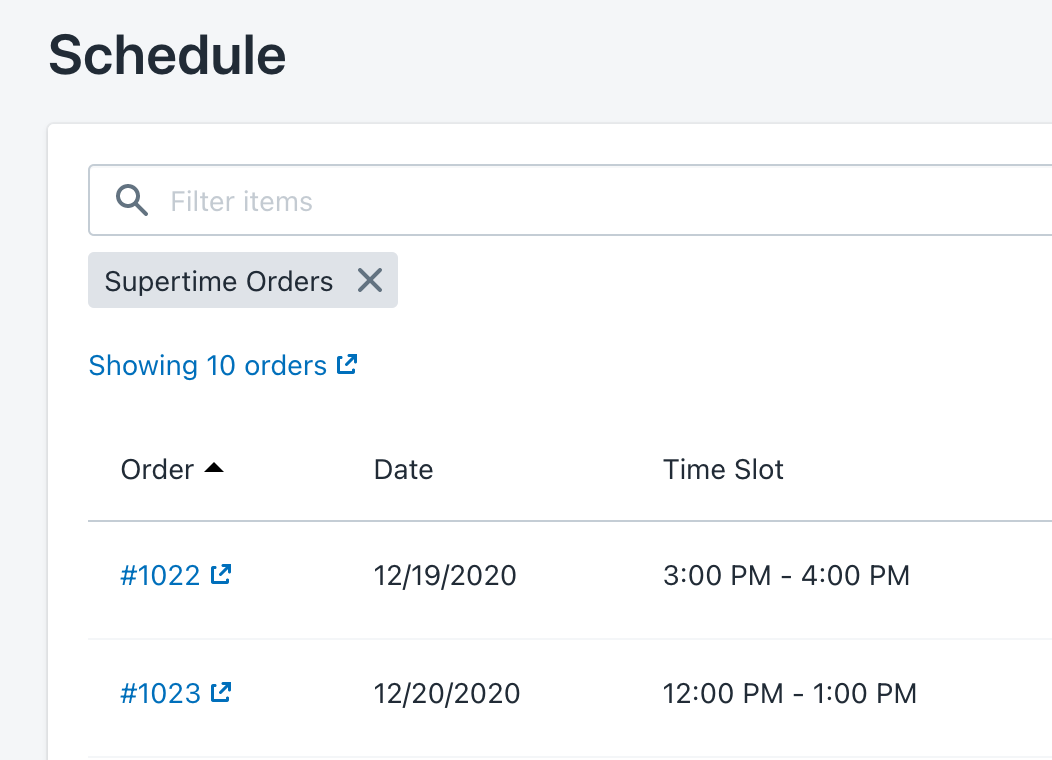Click the ascending sort arrow next to Order
The height and width of the screenshot is (760, 1052).
point(213,468)
